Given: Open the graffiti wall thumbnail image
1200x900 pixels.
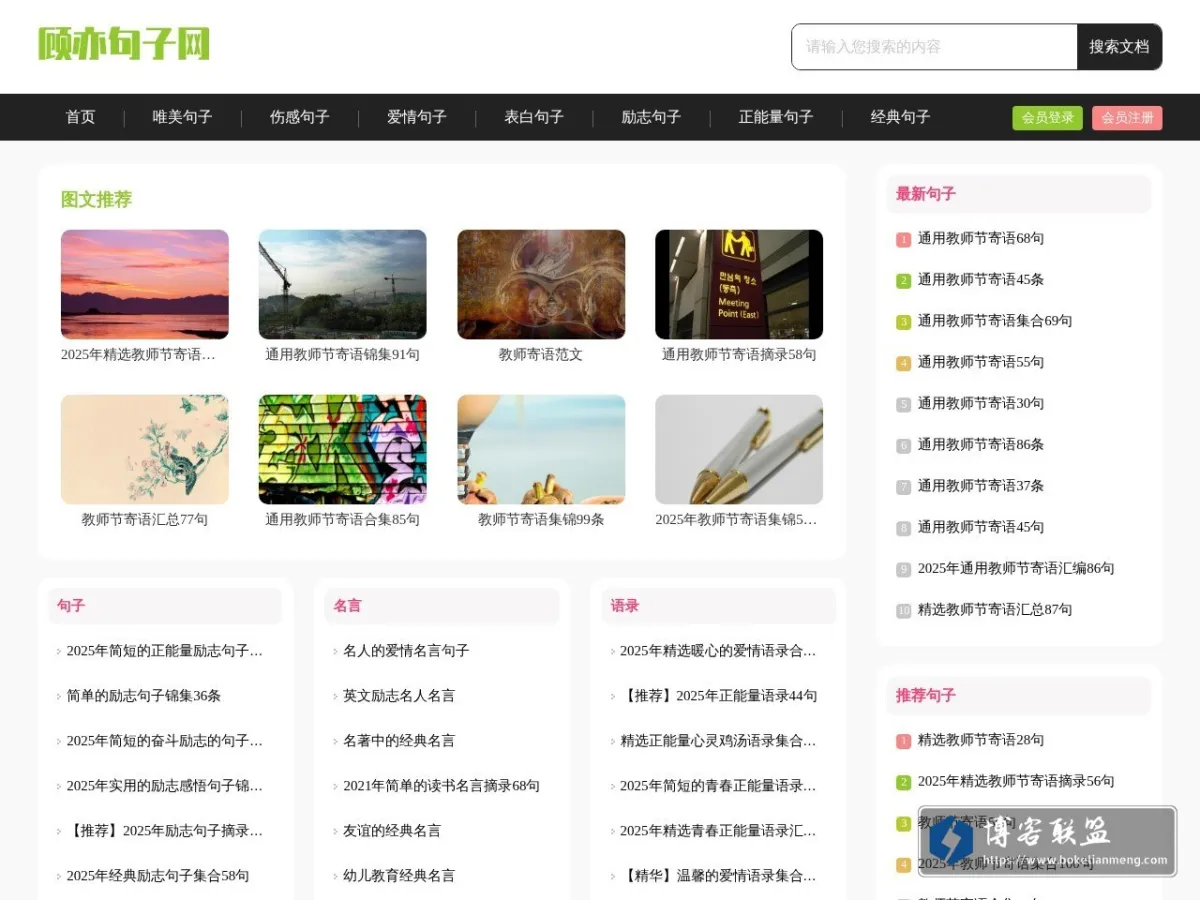Looking at the screenshot, I should (x=343, y=450).
